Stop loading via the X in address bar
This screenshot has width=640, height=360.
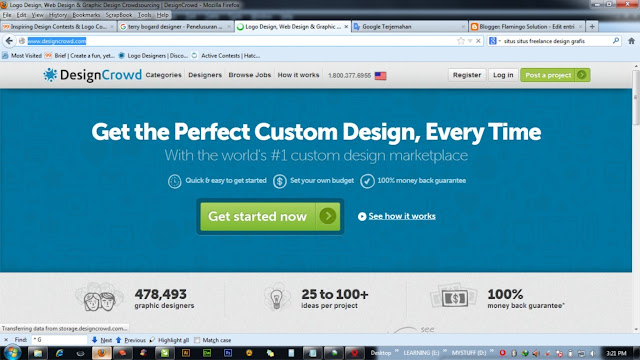pyautogui.click(x=478, y=41)
